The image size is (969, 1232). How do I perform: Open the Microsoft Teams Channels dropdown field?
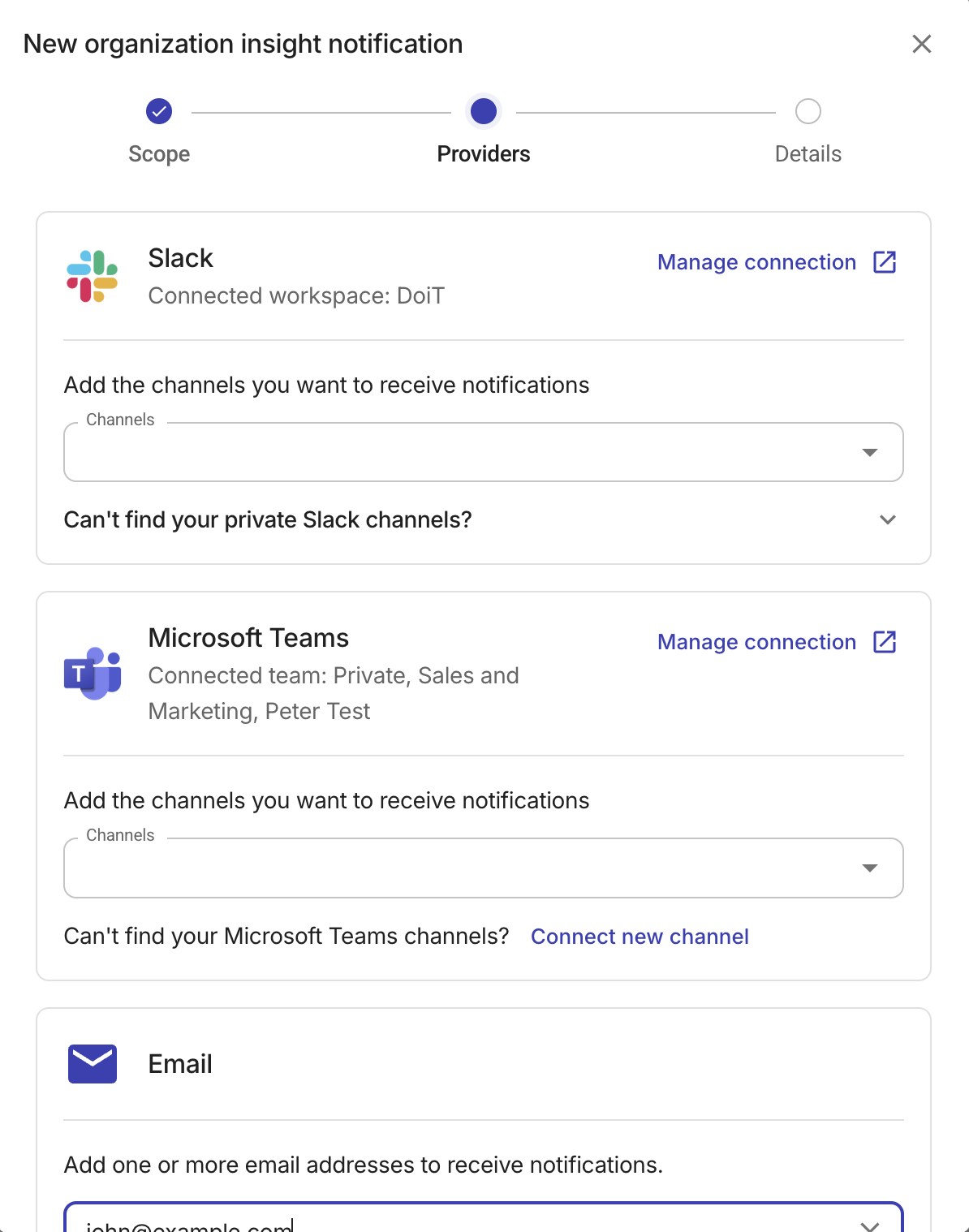484,868
